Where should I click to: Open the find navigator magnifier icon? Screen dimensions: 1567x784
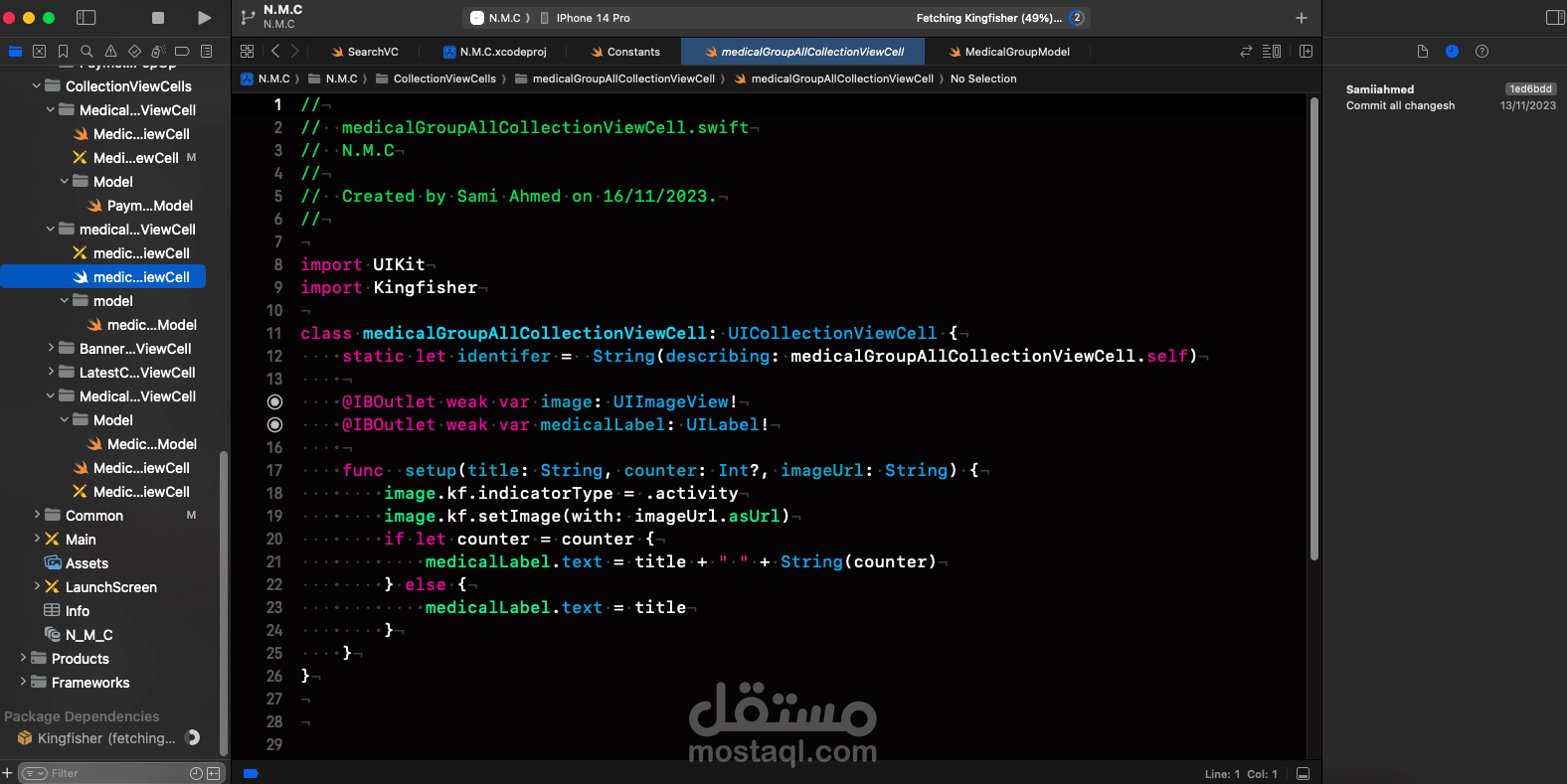[87, 51]
